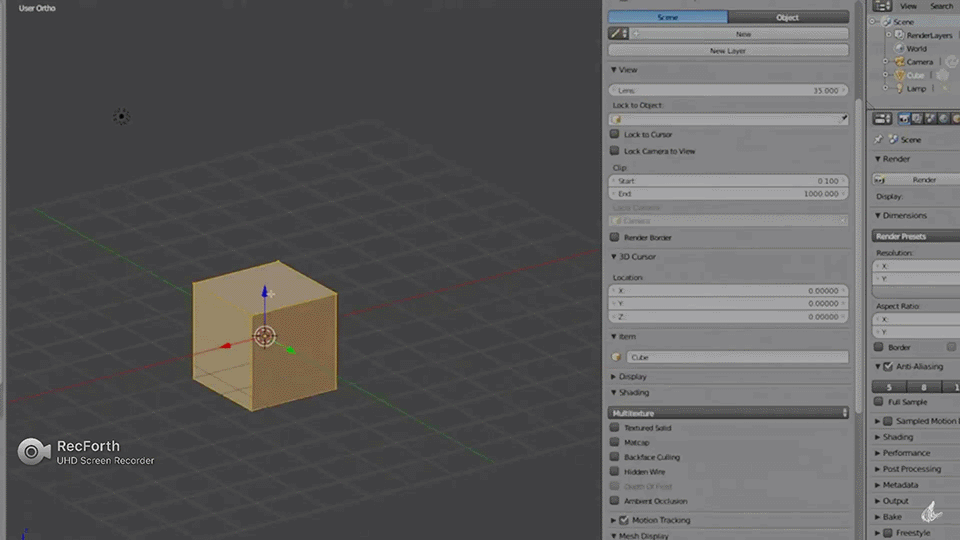
Task: Open the Multitexture shading dropdown
Action: click(x=728, y=413)
